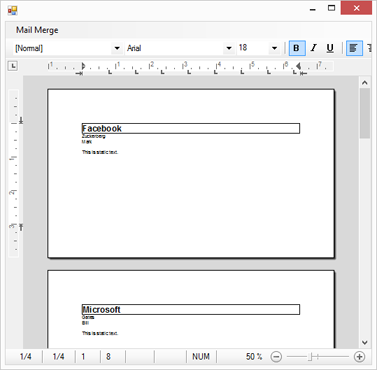Toggle Italic formatting
The height and width of the screenshot is (370, 377).
click(x=313, y=48)
